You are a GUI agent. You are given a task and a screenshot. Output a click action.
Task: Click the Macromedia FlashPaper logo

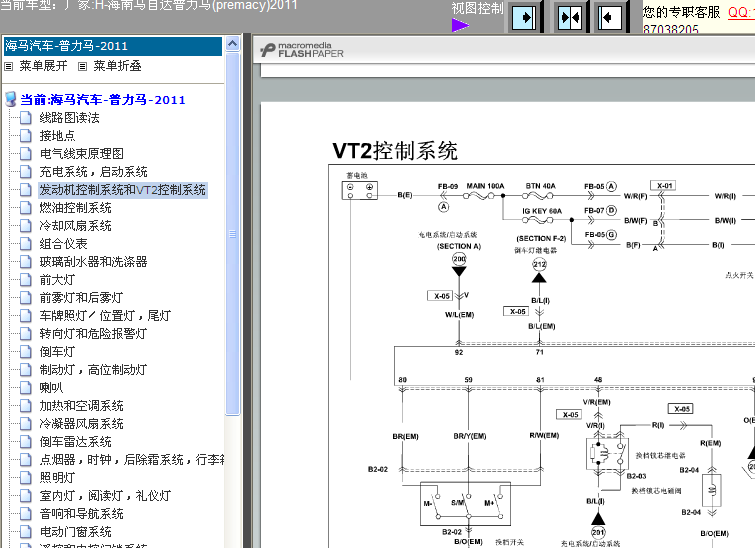302,50
